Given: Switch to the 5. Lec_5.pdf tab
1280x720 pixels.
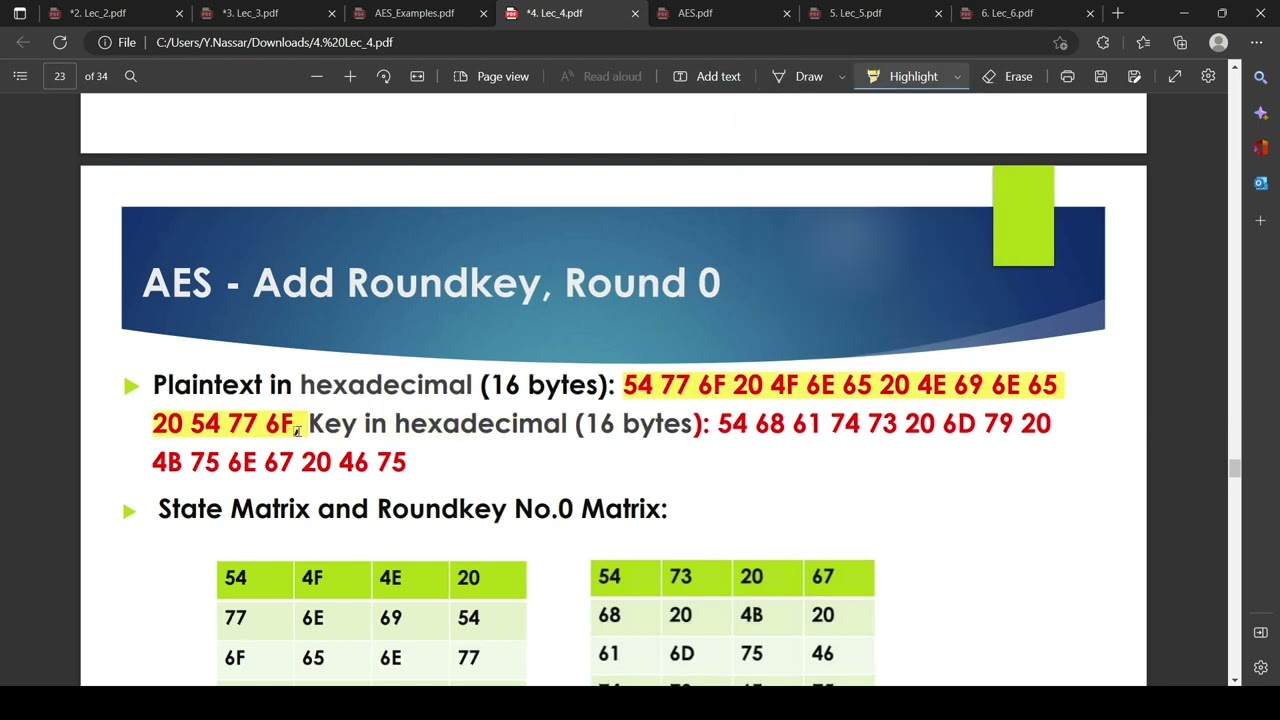Looking at the screenshot, I should 875,13.
